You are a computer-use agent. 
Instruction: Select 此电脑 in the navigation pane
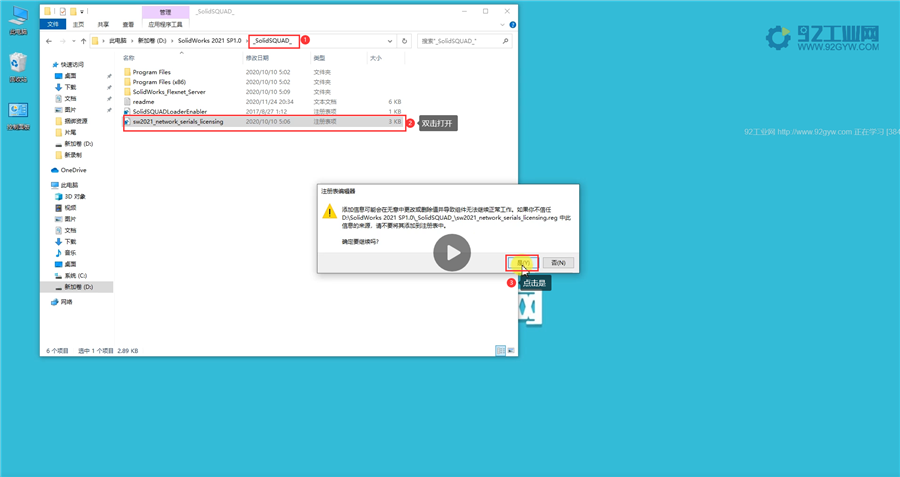tap(69, 185)
